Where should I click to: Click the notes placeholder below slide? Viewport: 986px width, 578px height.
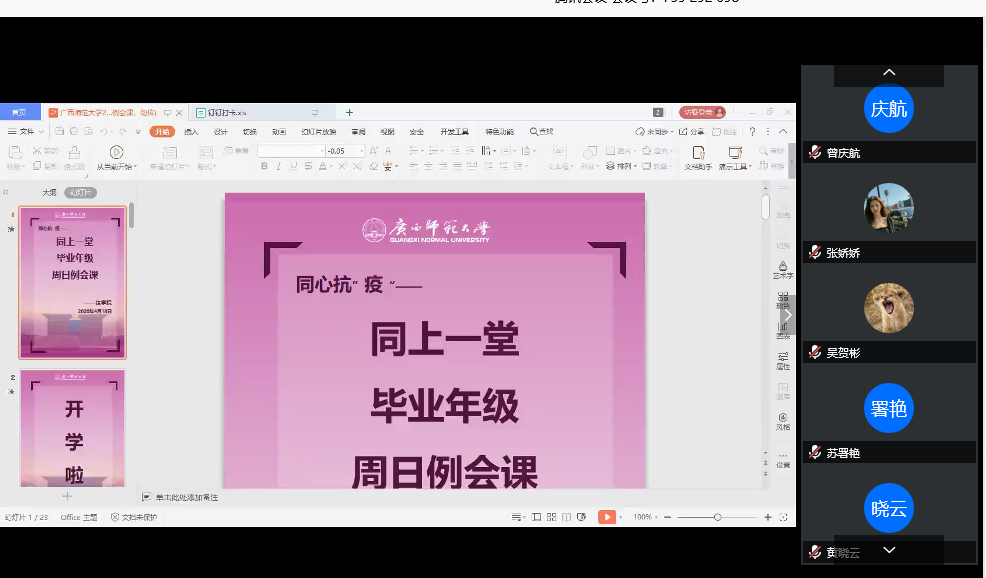pos(187,497)
